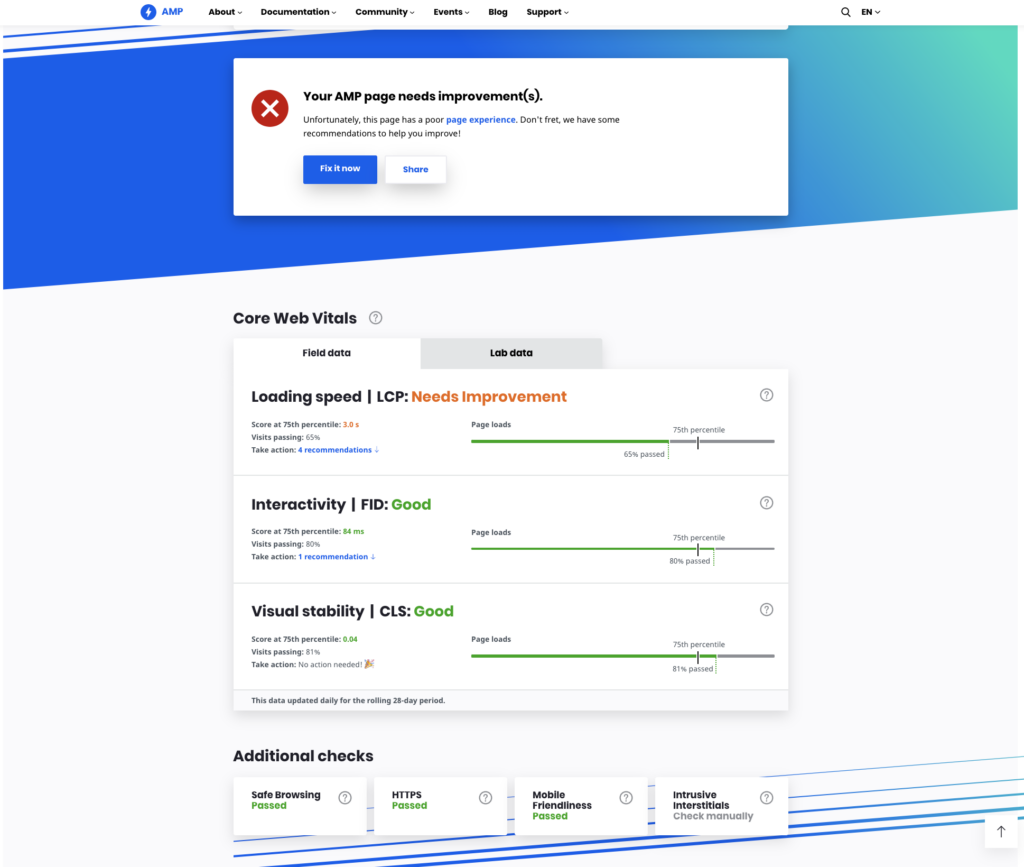Expand the About menu
Image resolution: width=1024 pixels, height=867 pixels.
[225, 12]
